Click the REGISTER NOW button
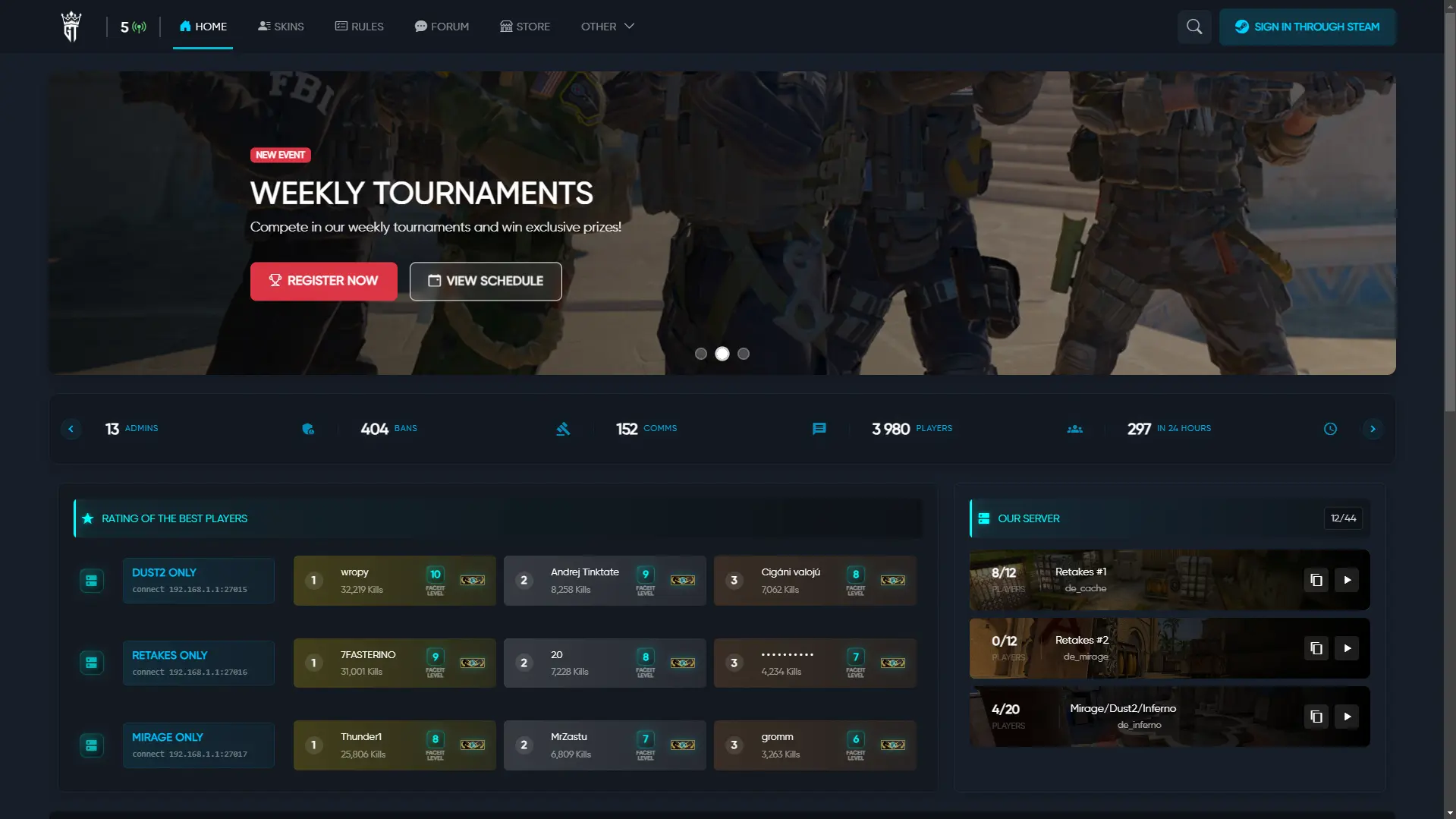 [324, 281]
